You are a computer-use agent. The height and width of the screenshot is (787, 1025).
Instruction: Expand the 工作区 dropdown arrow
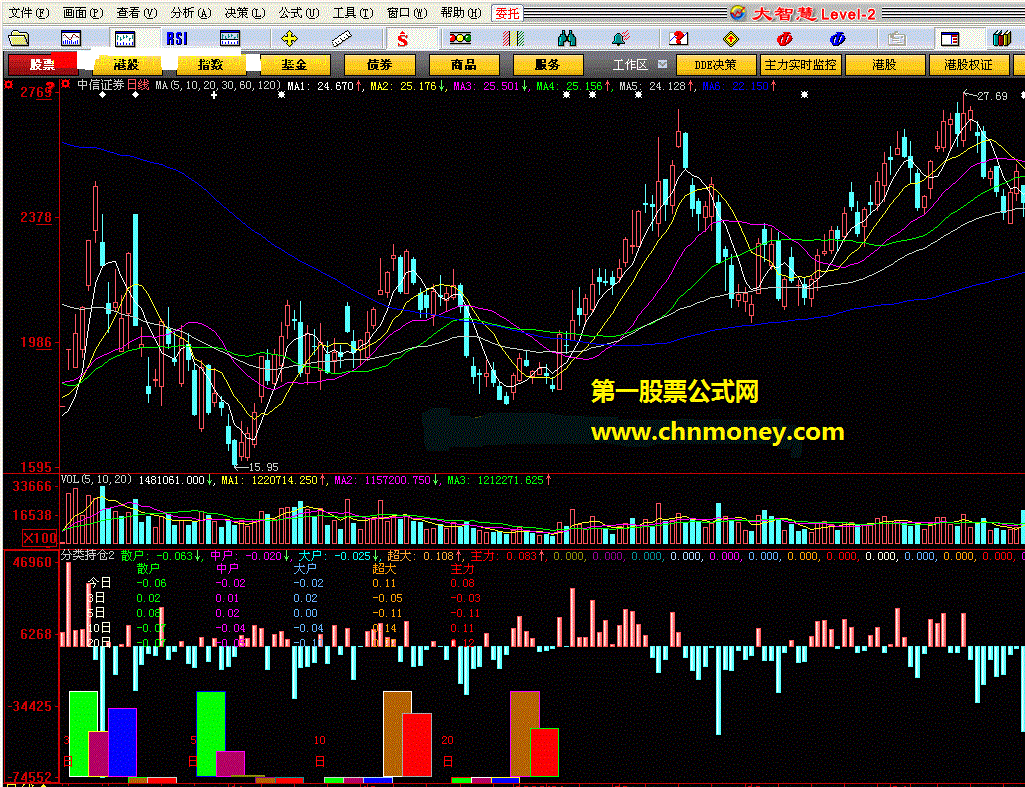click(x=663, y=64)
